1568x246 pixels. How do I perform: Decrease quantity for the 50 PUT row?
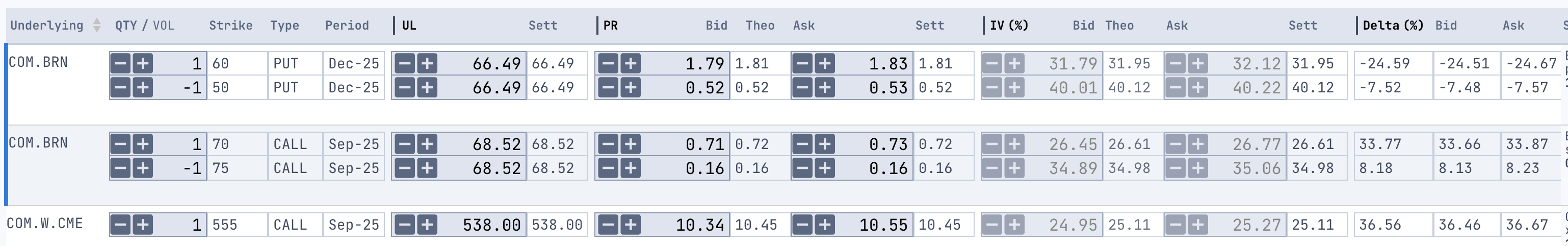pos(120,88)
